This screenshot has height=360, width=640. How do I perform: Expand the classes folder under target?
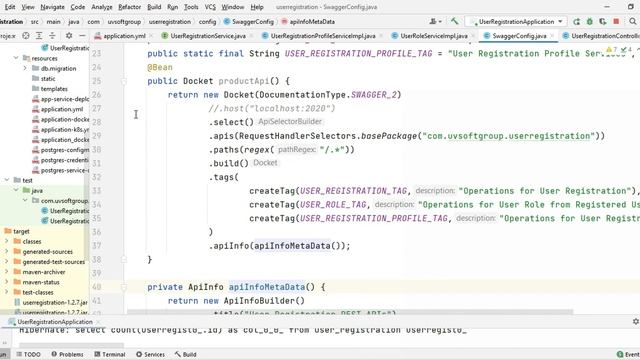(x=7, y=241)
